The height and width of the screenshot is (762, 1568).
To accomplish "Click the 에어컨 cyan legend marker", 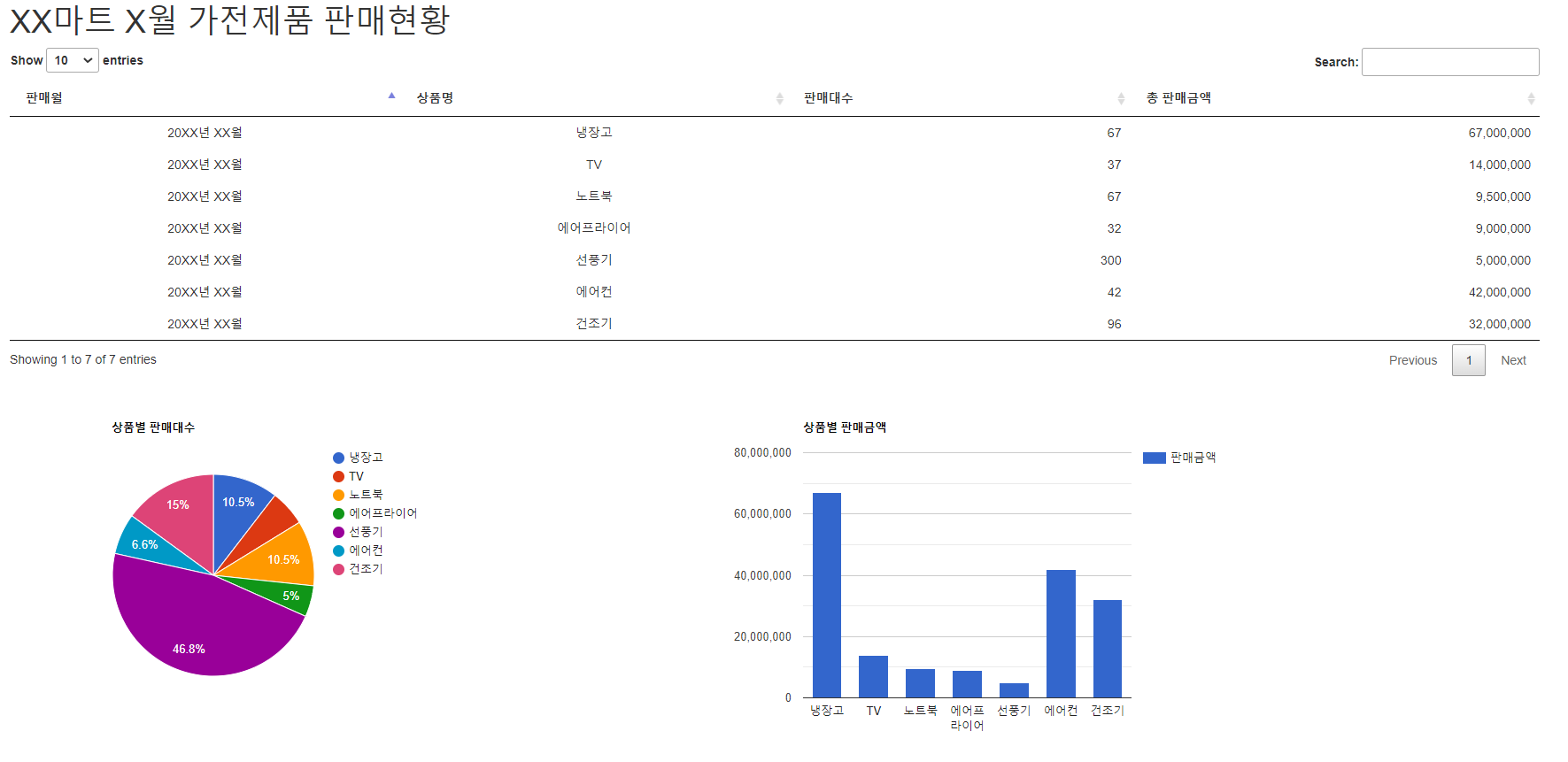I will coord(338,550).
